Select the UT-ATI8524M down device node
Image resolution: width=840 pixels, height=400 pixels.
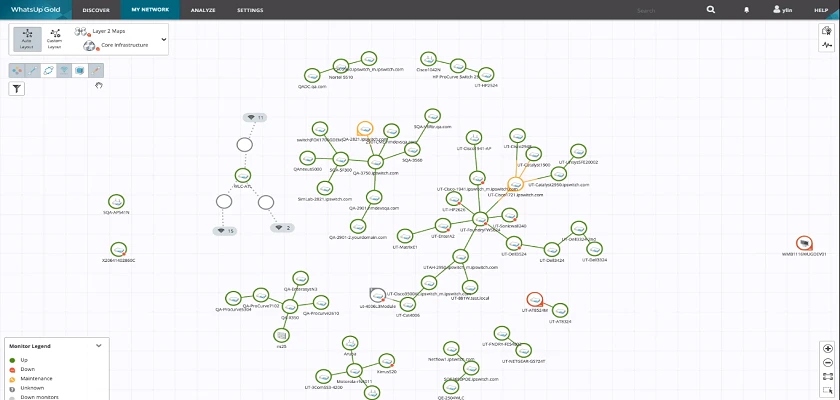(x=535, y=300)
